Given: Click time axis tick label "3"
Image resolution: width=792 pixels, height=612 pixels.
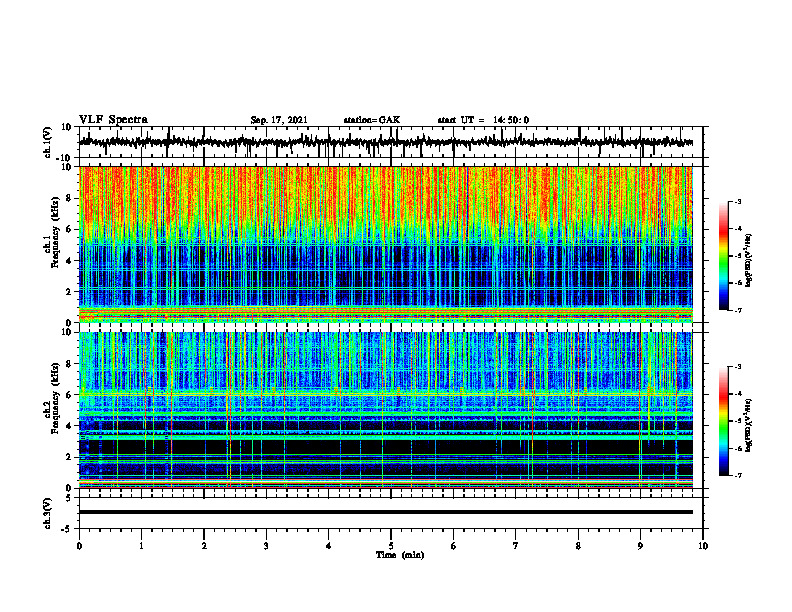Looking at the screenshot, I should point(266,546).
